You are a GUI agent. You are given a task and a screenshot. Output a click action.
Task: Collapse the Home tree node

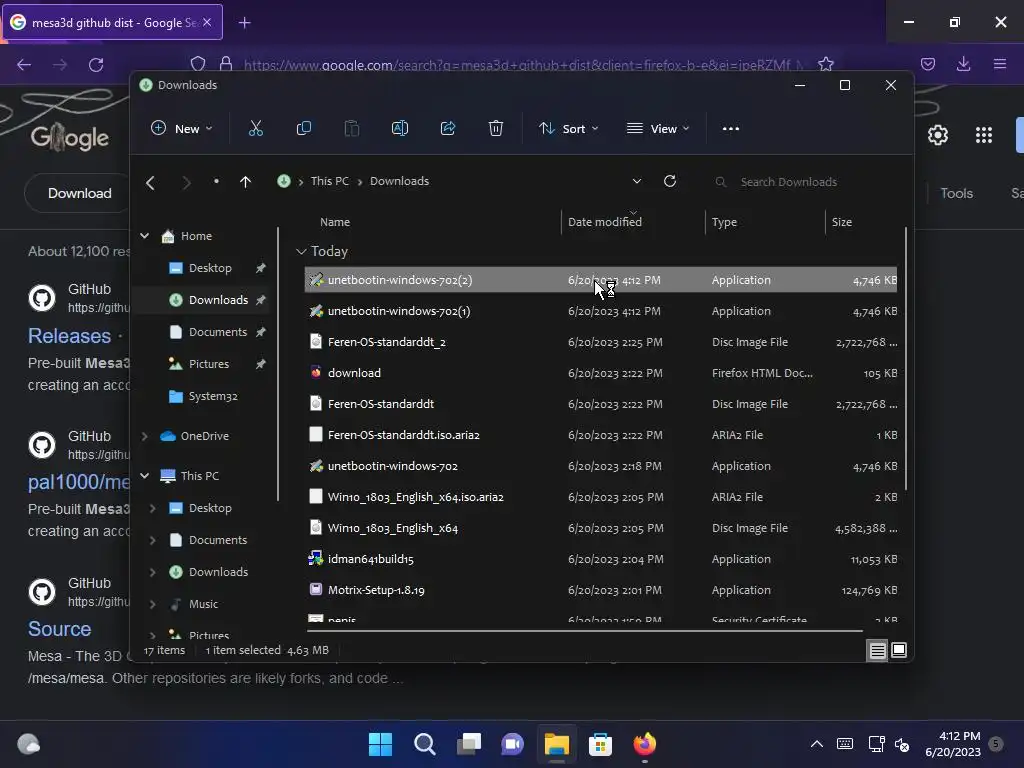pyautogui.click(x=144, y=236)
